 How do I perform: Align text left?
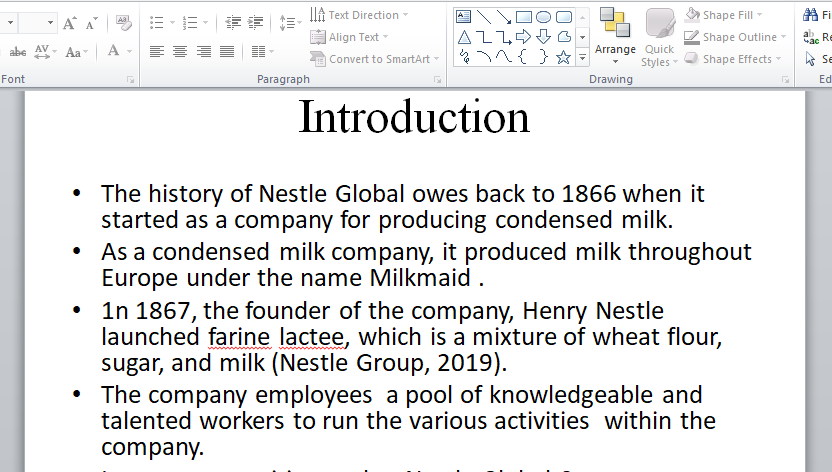click(x=157, y=51)
